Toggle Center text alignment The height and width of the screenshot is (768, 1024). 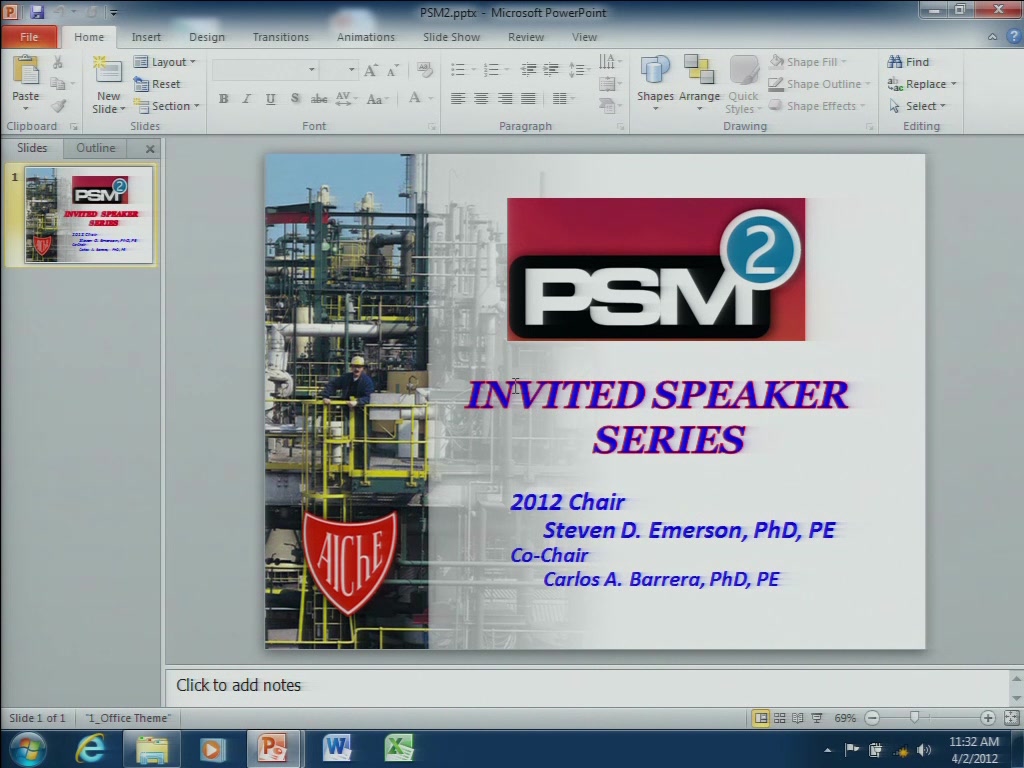(x=481, y=99)
